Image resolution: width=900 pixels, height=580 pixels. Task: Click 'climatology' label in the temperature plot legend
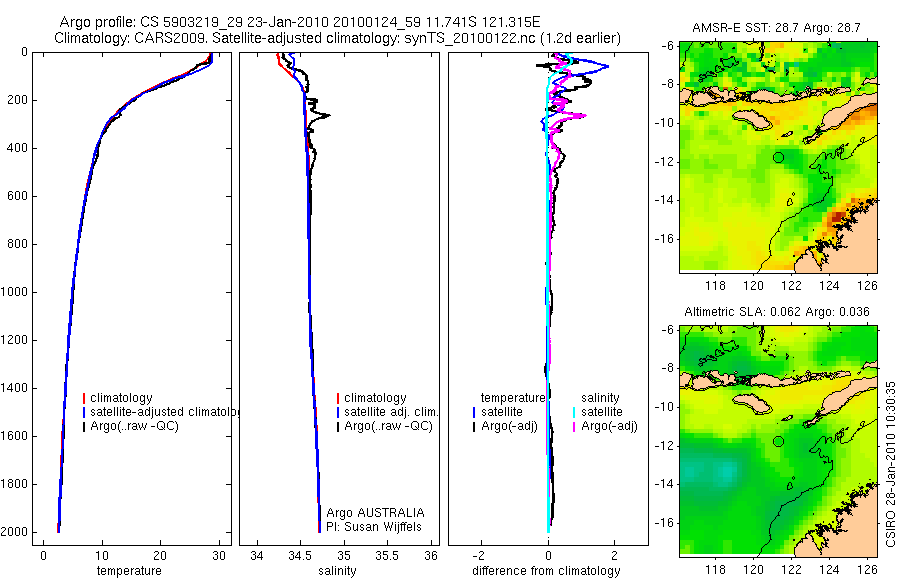pyautogui.click(x=121, y=398)
